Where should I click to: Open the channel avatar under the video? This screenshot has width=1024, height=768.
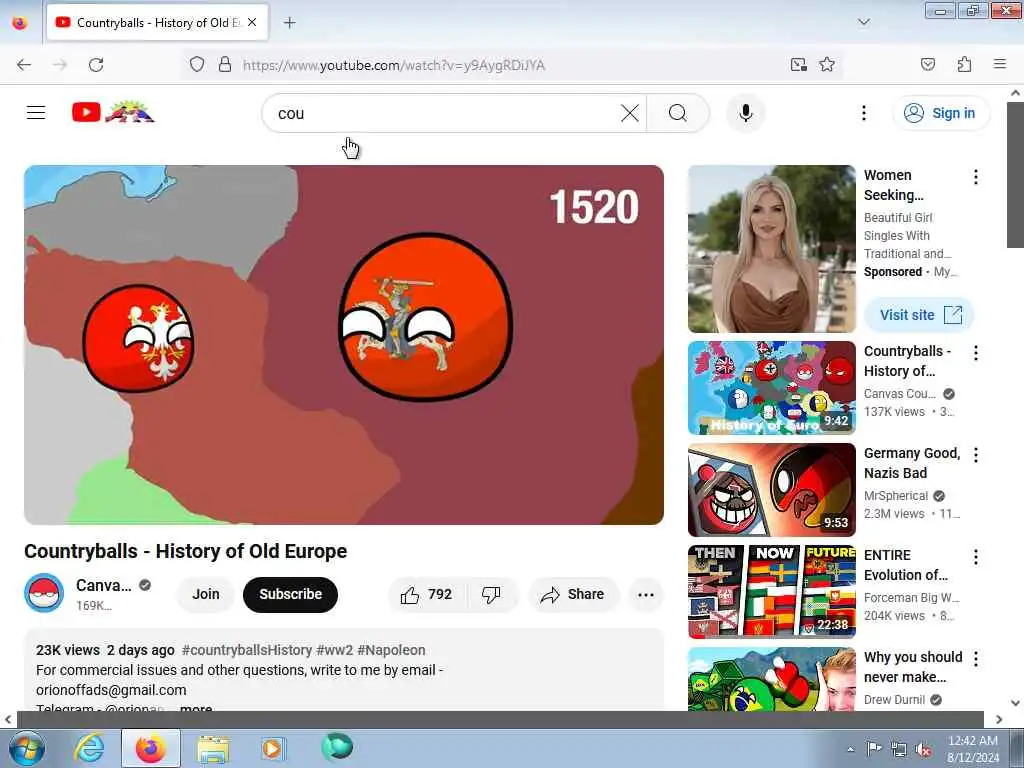coord(44,593)
